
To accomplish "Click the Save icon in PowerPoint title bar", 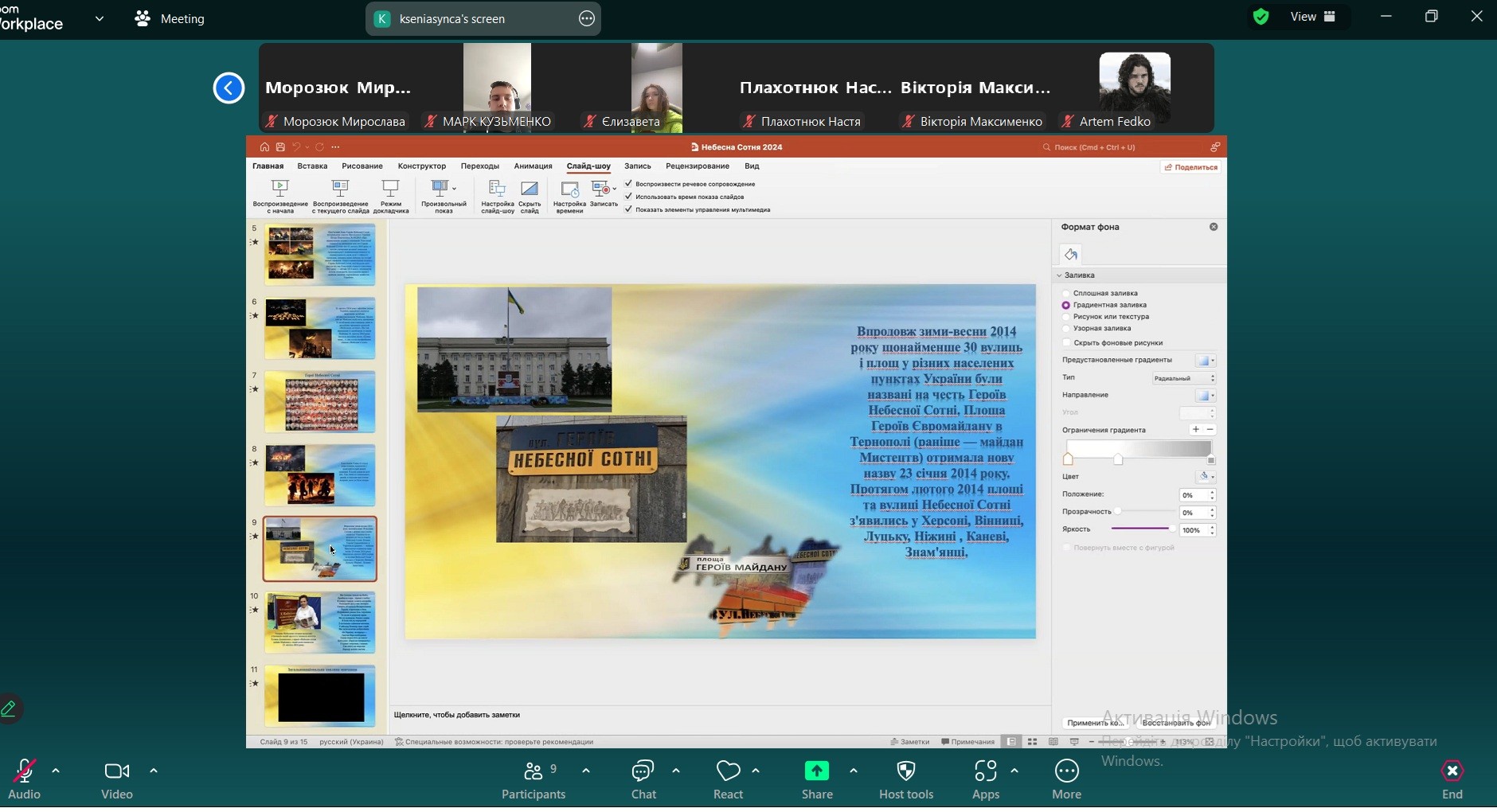I will (280, 147).
